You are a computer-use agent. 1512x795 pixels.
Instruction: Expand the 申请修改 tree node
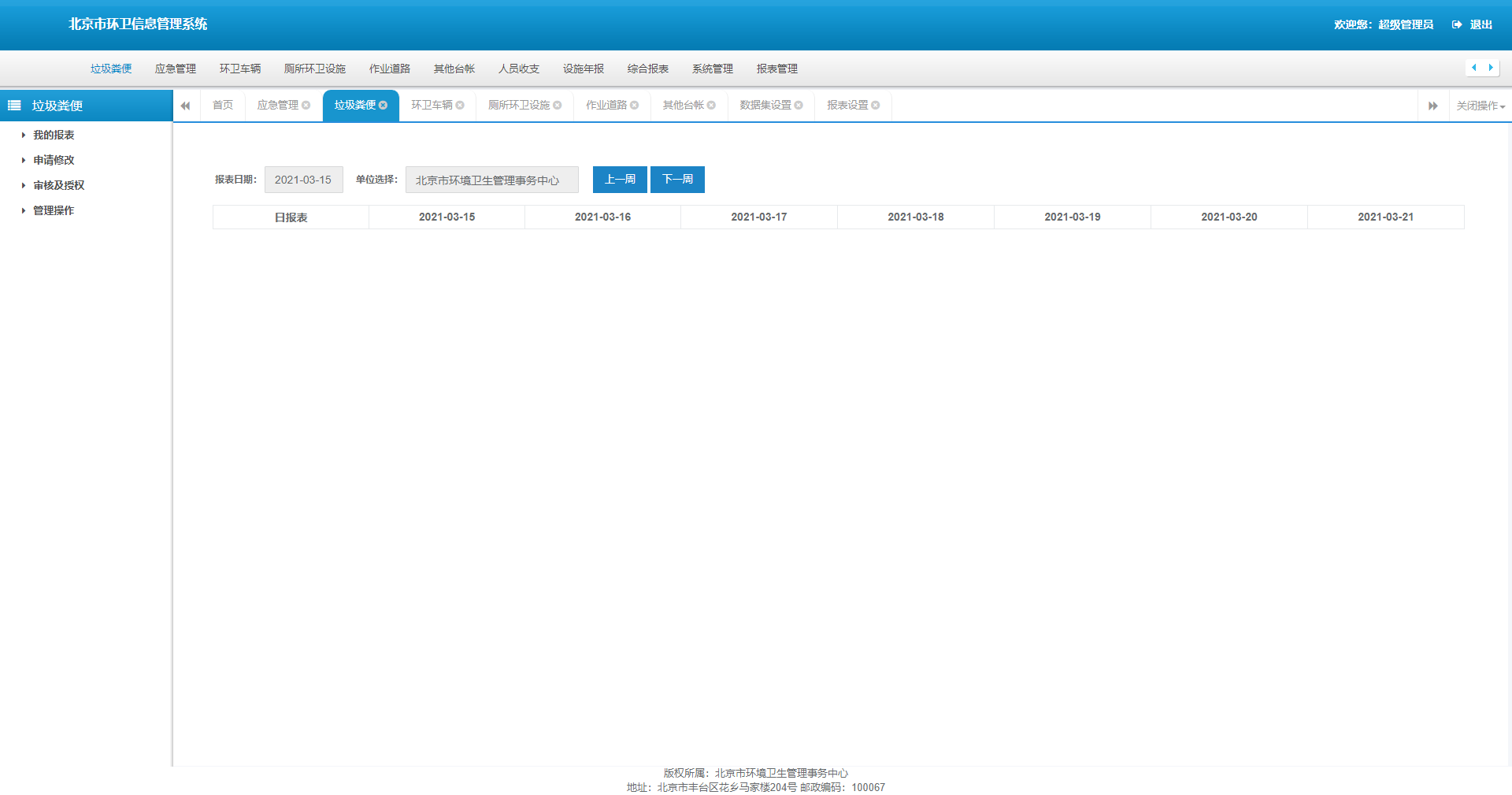(x=24, y=161)
